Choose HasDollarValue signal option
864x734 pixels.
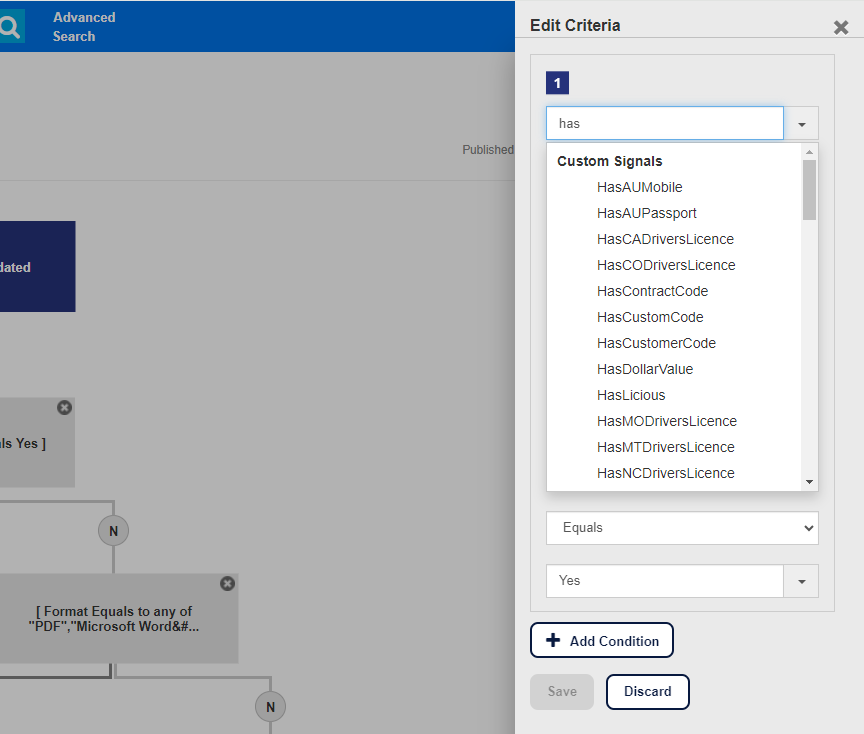pyautogui.click(x=645, y=369)
